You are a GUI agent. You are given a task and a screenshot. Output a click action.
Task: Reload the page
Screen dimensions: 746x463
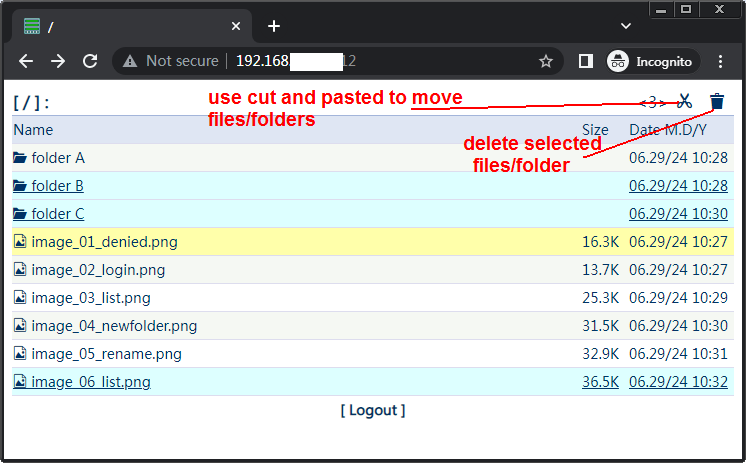tap(90, 61)
